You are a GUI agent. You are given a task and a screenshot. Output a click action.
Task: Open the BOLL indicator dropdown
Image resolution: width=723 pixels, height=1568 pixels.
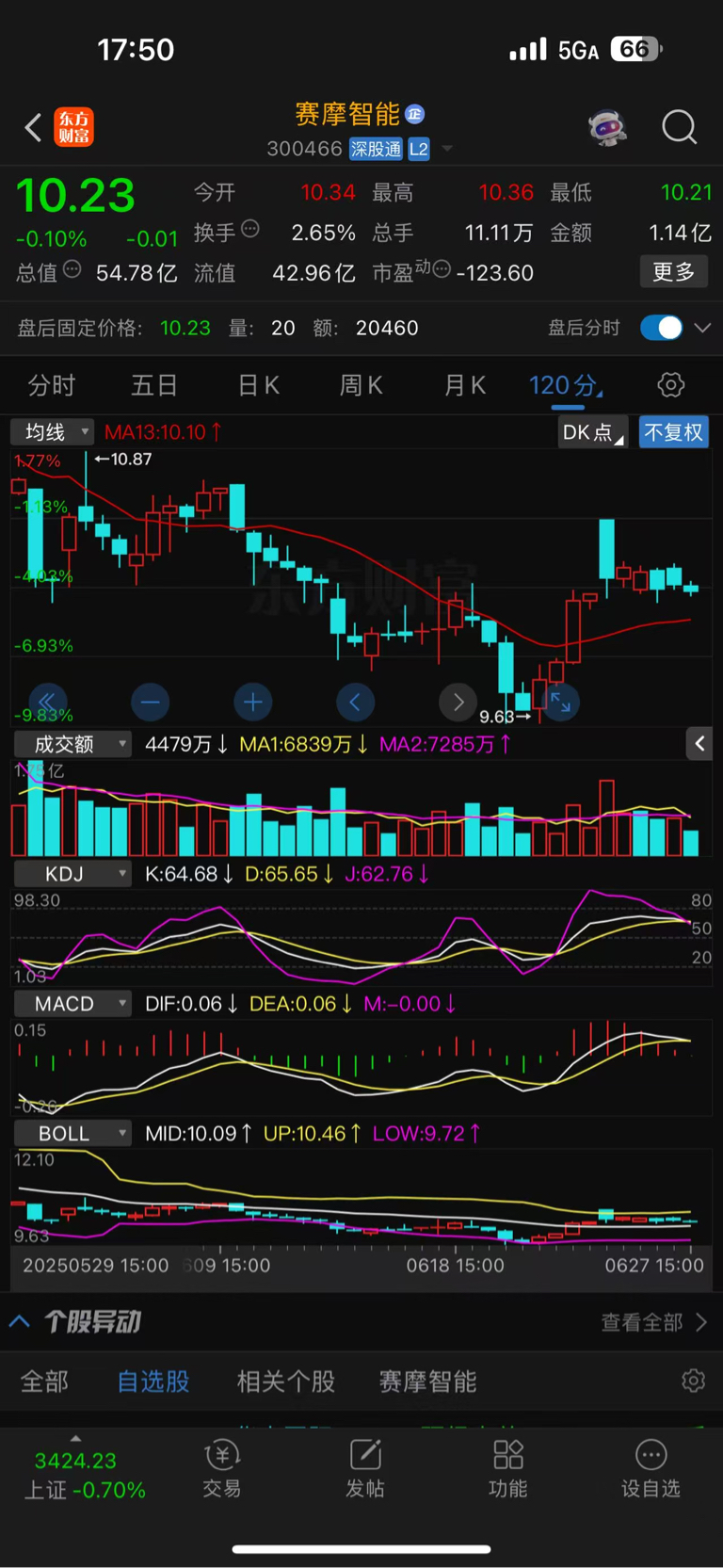click(x=72, y=1133)
